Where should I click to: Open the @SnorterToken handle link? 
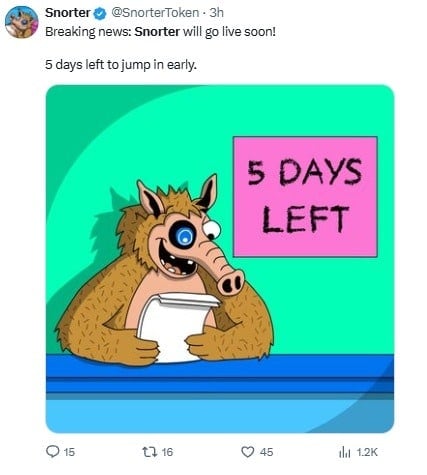155,13
